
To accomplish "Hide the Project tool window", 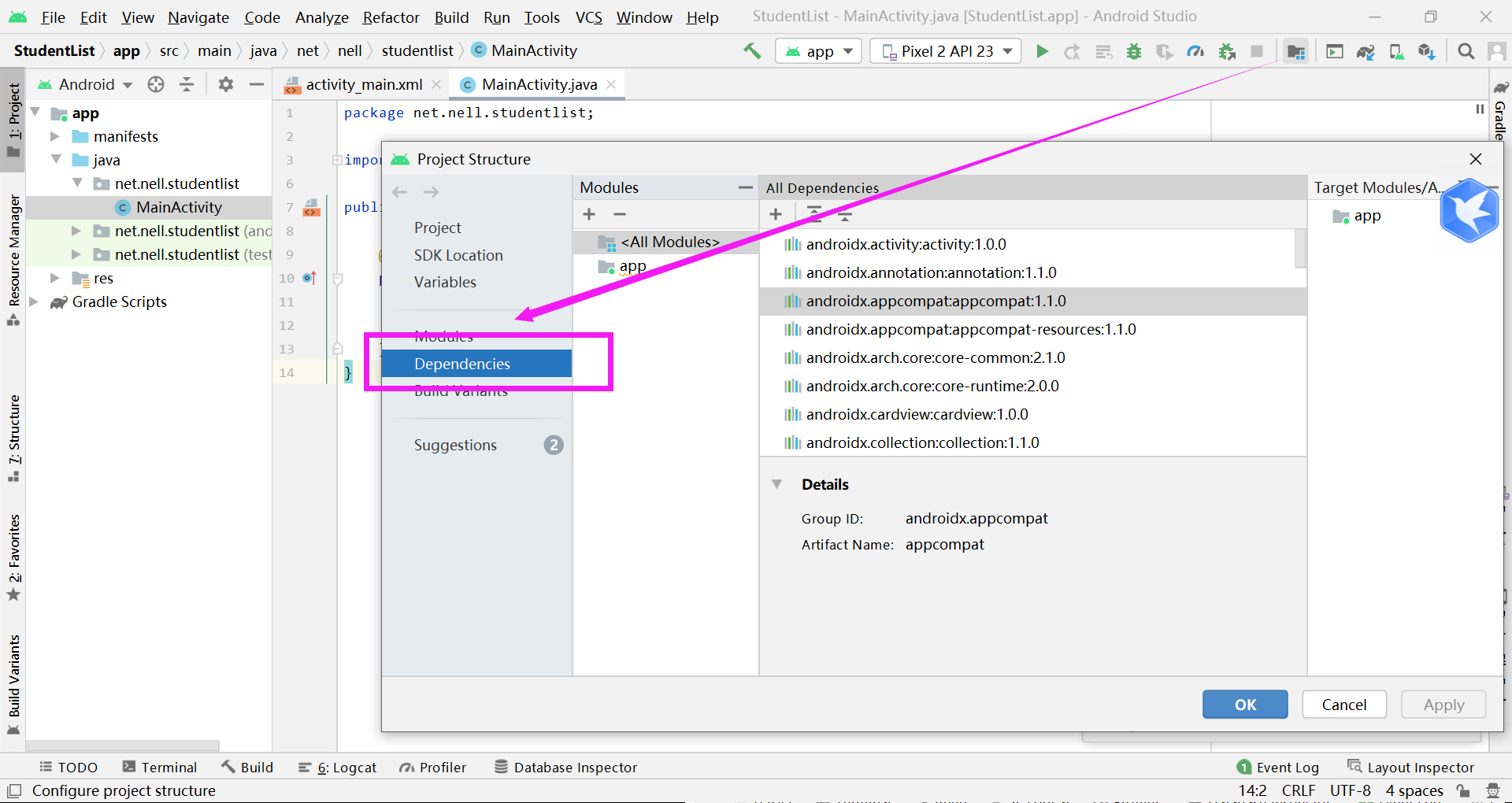I will coord(256,84).
